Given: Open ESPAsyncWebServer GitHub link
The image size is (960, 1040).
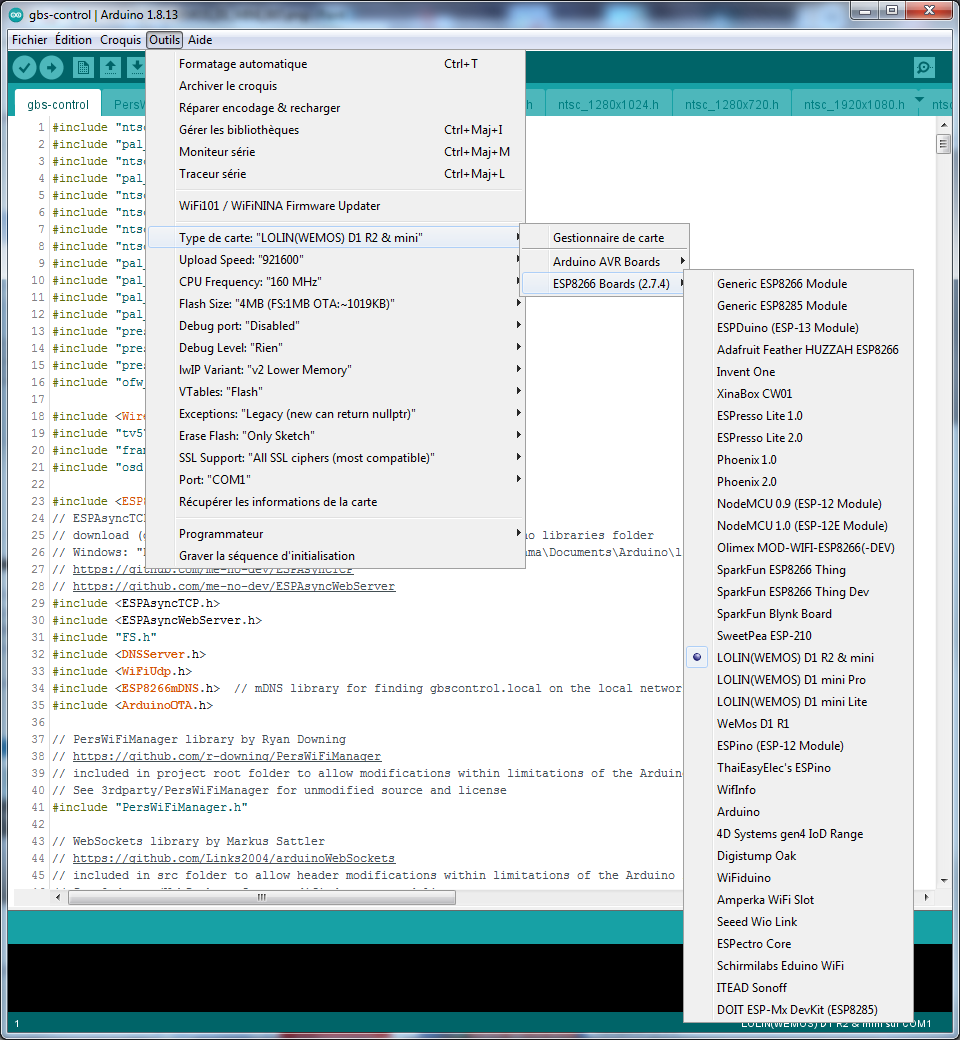Looking at the screenshot, I should [x=234, y=586].
